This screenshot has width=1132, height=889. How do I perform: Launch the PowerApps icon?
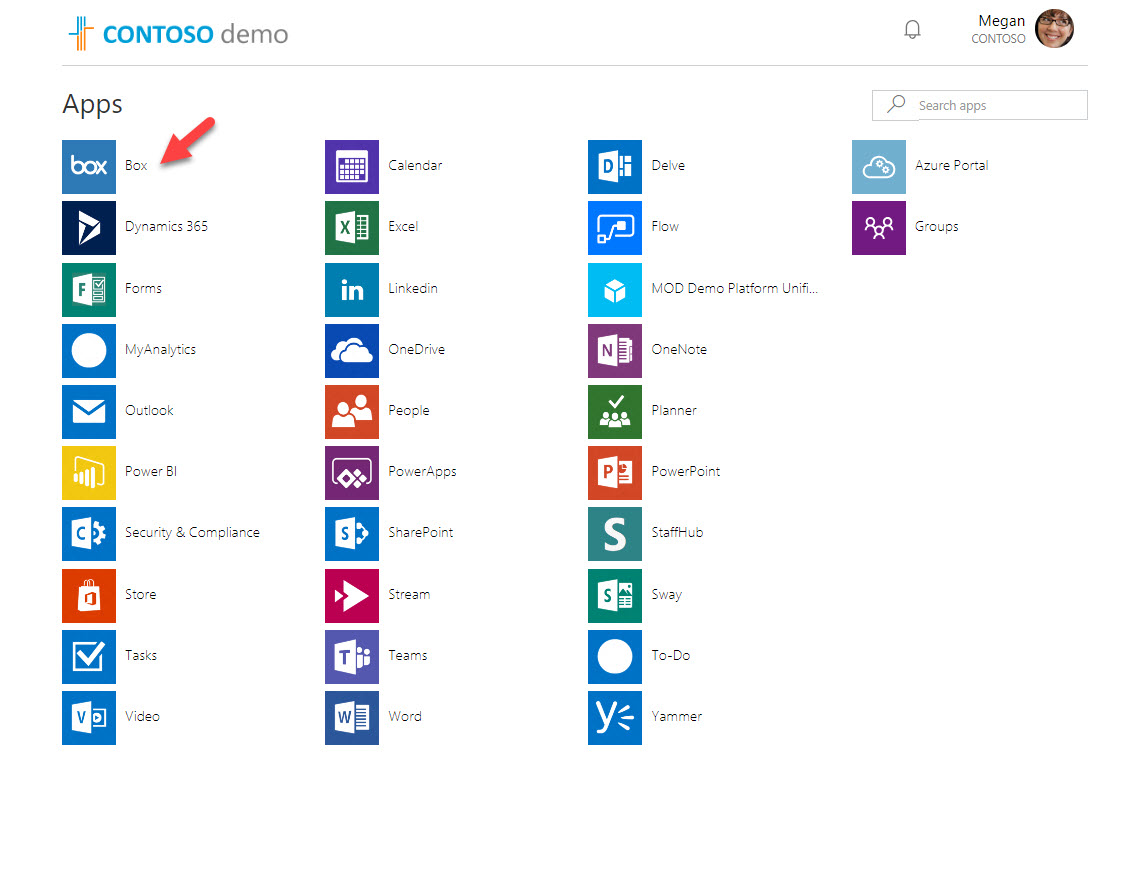(352, 473)
